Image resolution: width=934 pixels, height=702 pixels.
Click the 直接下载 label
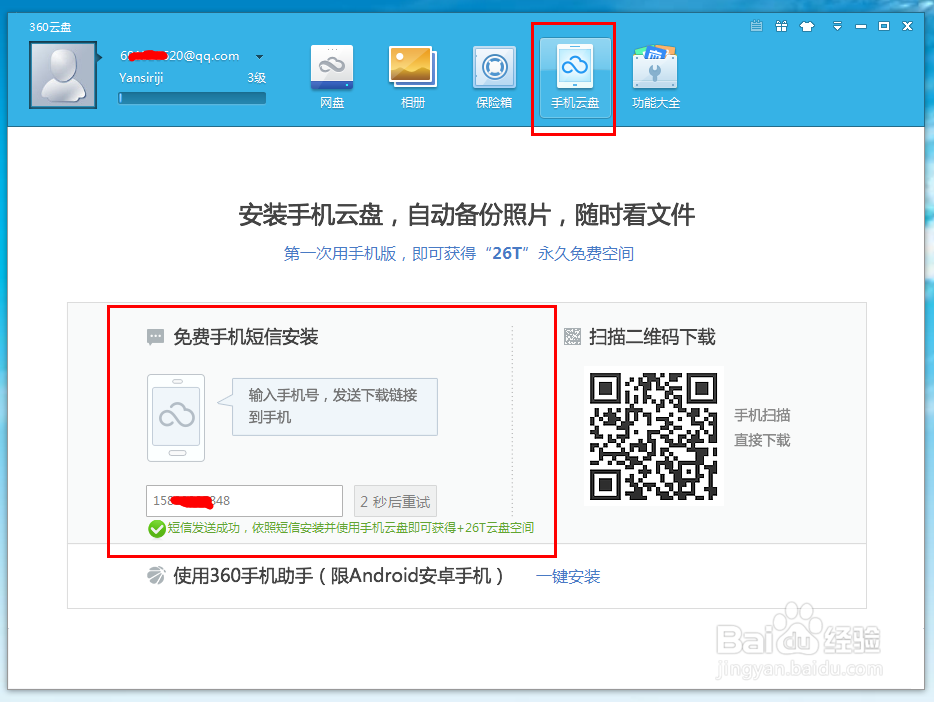(x=762, y=440)
